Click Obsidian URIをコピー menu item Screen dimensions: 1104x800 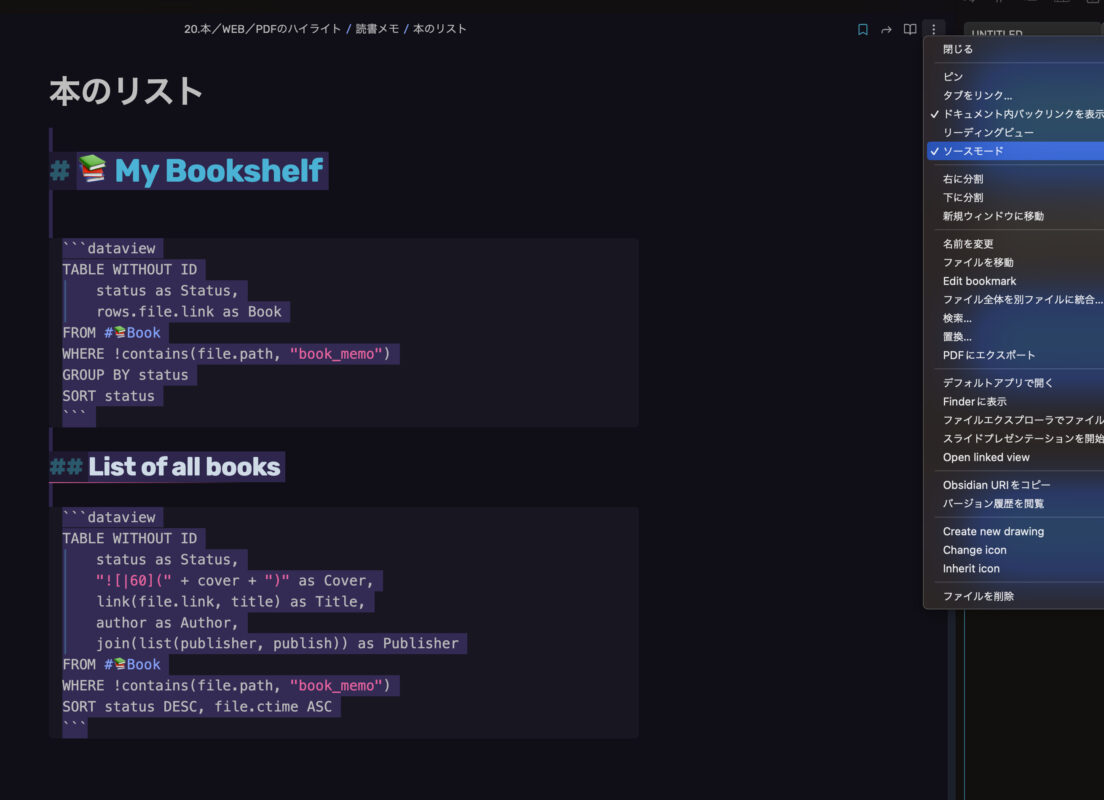click(996, 485)
